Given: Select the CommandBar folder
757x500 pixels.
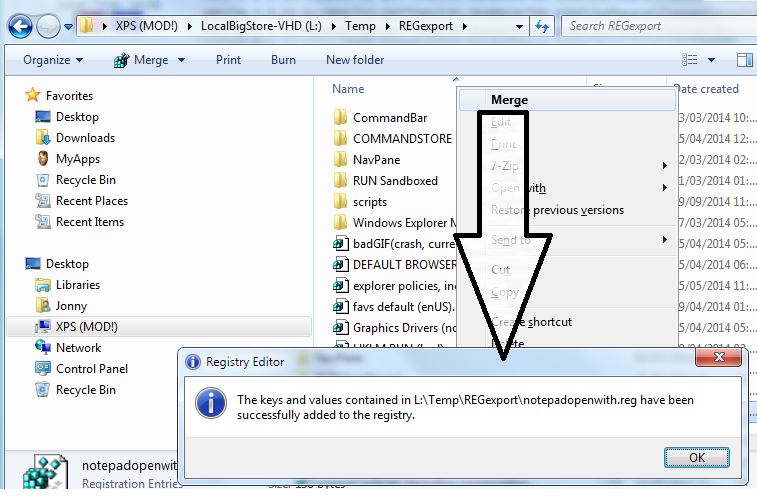Looking at the screenshot, I should coord(380,118).
